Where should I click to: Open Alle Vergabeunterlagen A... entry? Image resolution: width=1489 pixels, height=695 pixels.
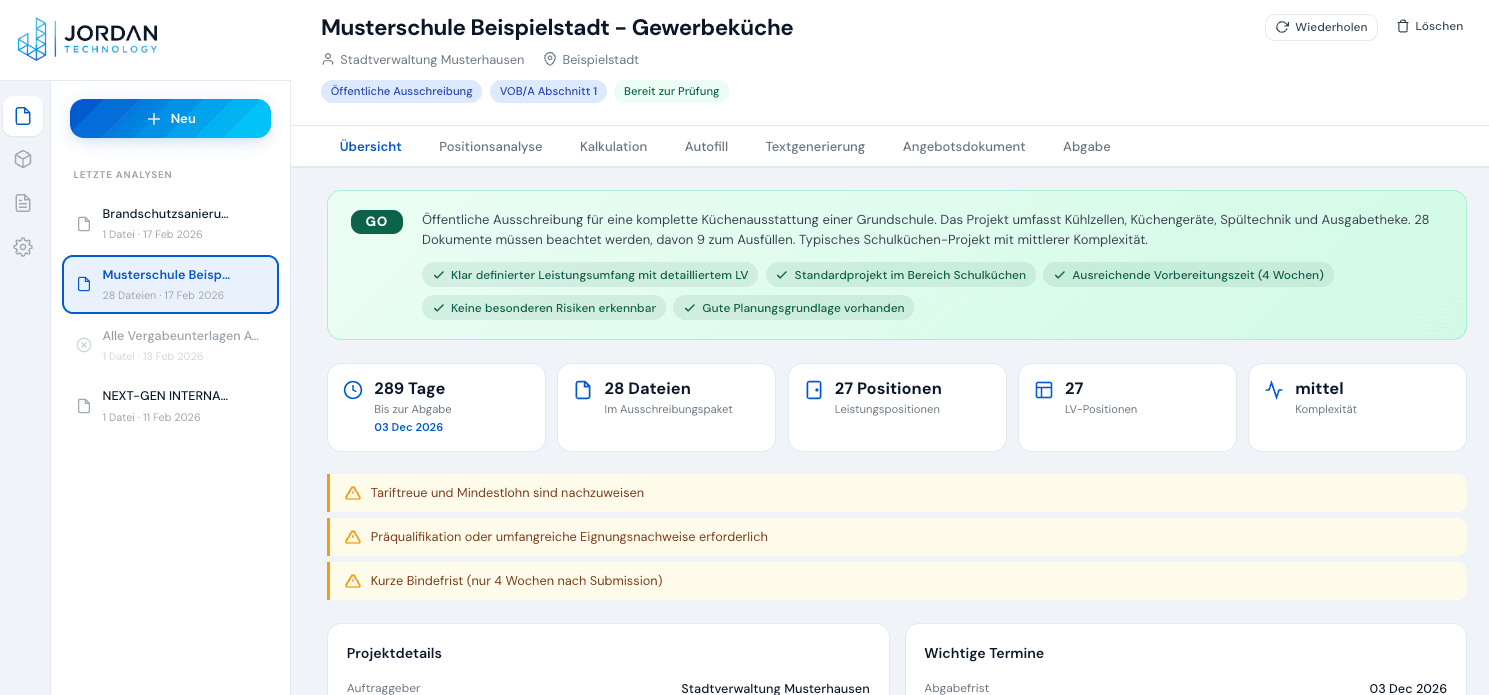[170, 345]
